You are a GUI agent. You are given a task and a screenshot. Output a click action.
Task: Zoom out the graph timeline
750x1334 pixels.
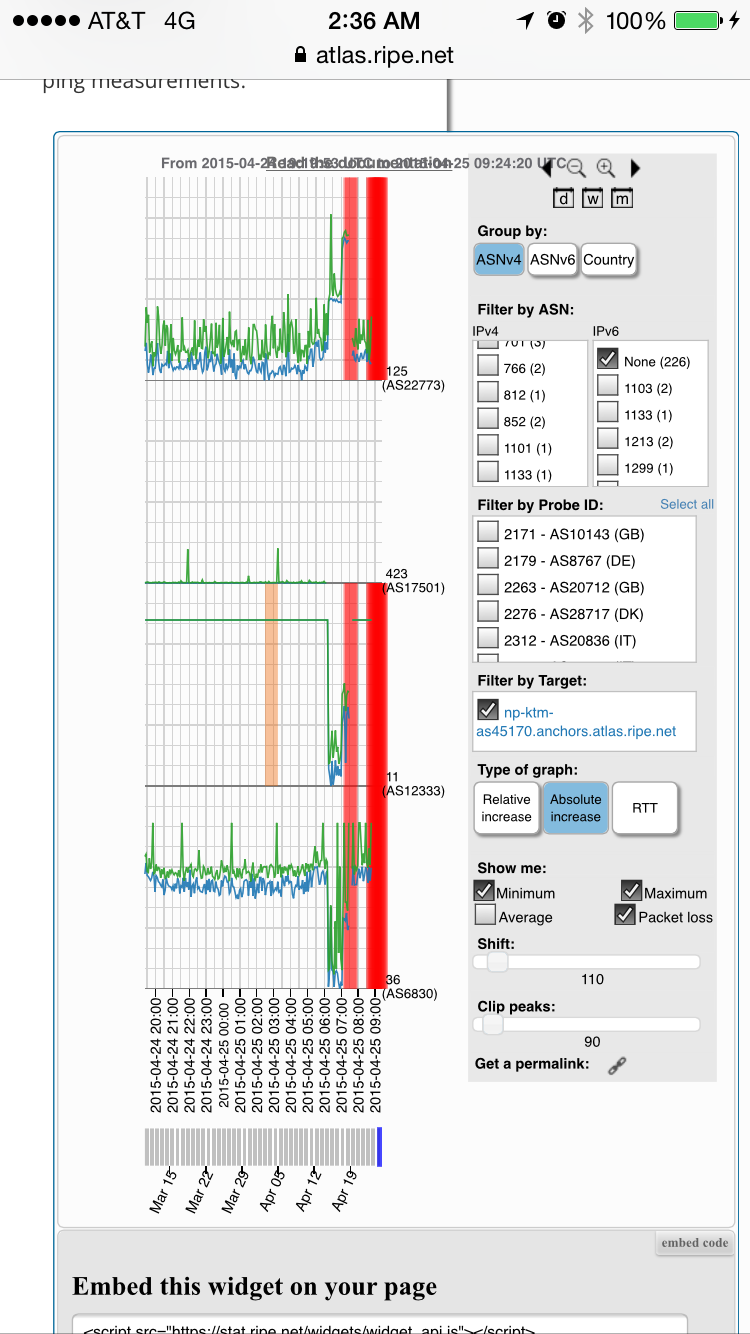coord(575,168)
